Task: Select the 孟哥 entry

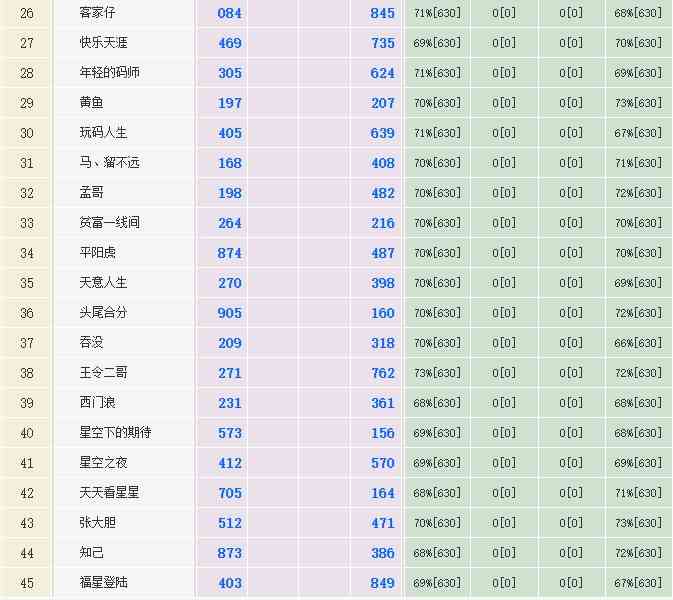Action: (91, 193)
